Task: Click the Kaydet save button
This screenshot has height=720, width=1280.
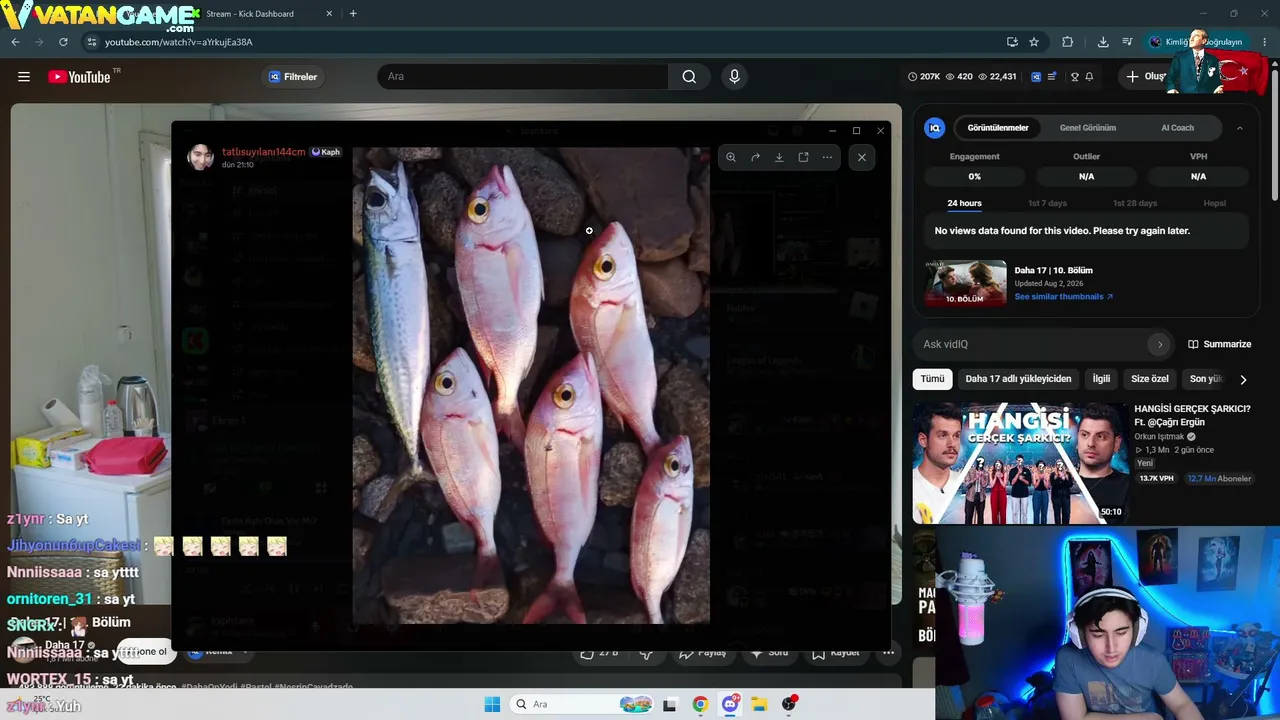Action: point(836,653)
